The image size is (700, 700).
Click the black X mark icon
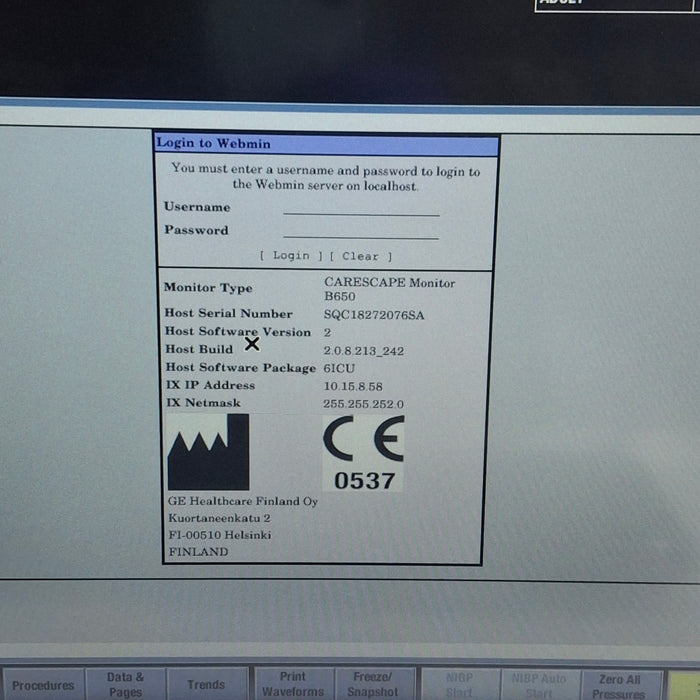(252, 344)
